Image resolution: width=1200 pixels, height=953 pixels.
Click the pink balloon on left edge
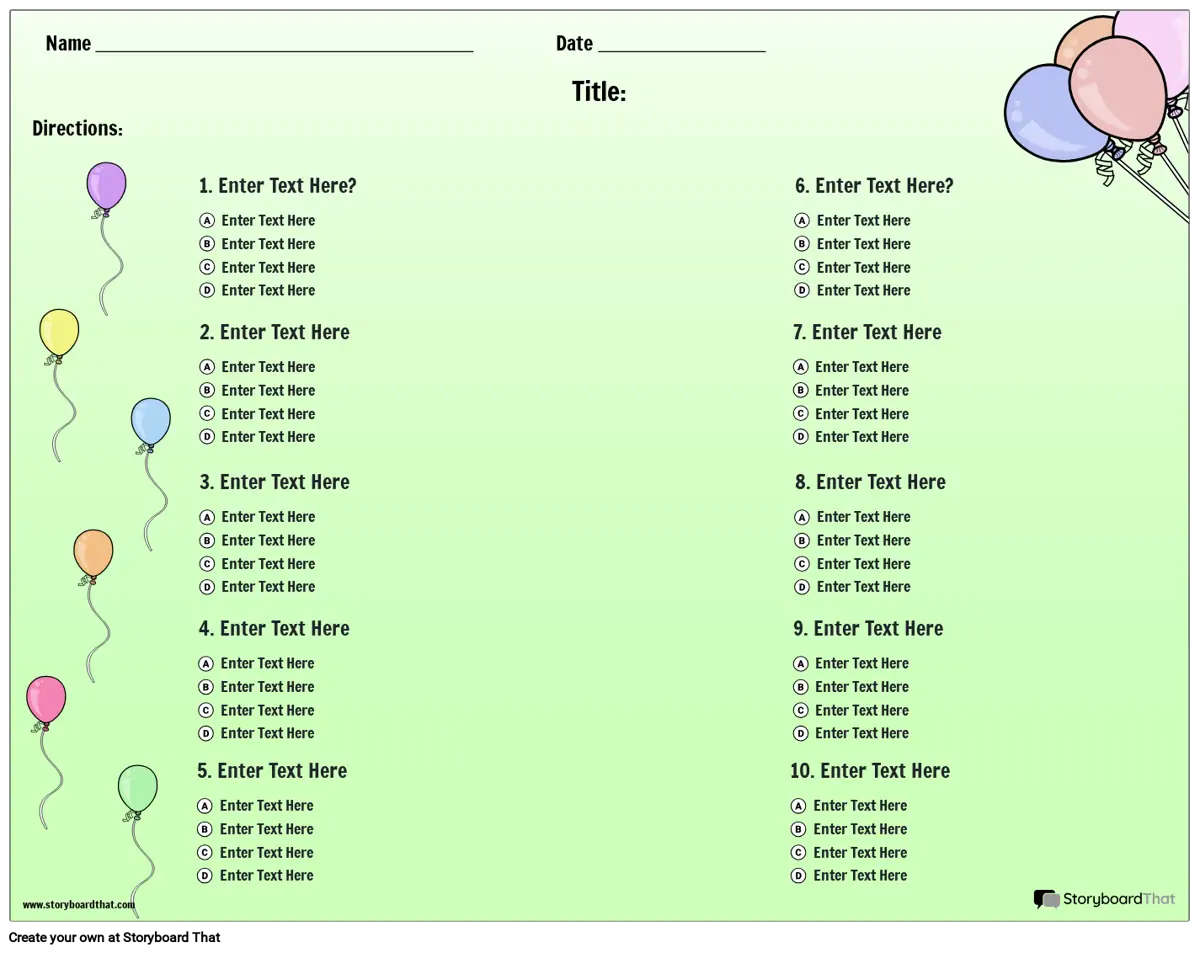click(x=46, y=699)
